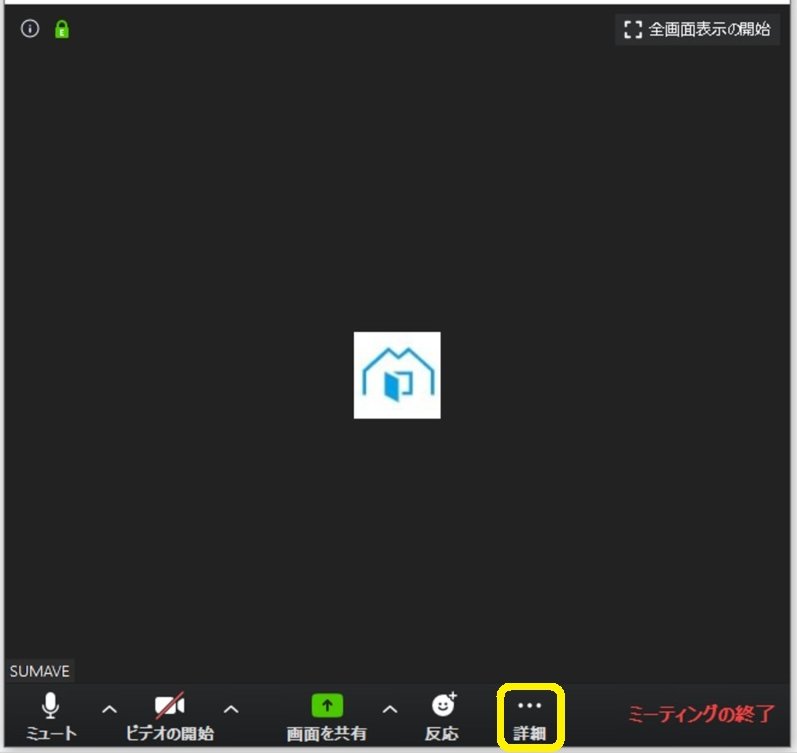This screenshot has height=753, width=797.
Task: Open reactions with 反応
Action: pyautogui.click(x=442, y=716)
